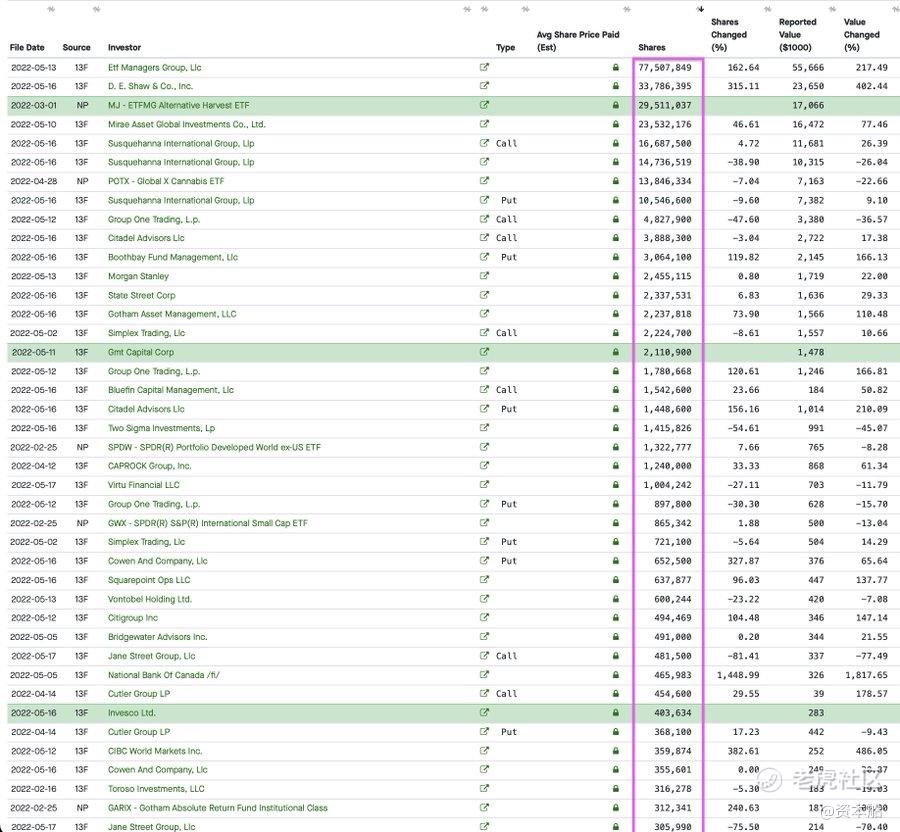
Task: Select shares value 77,507,849
Action: [665, 67]
